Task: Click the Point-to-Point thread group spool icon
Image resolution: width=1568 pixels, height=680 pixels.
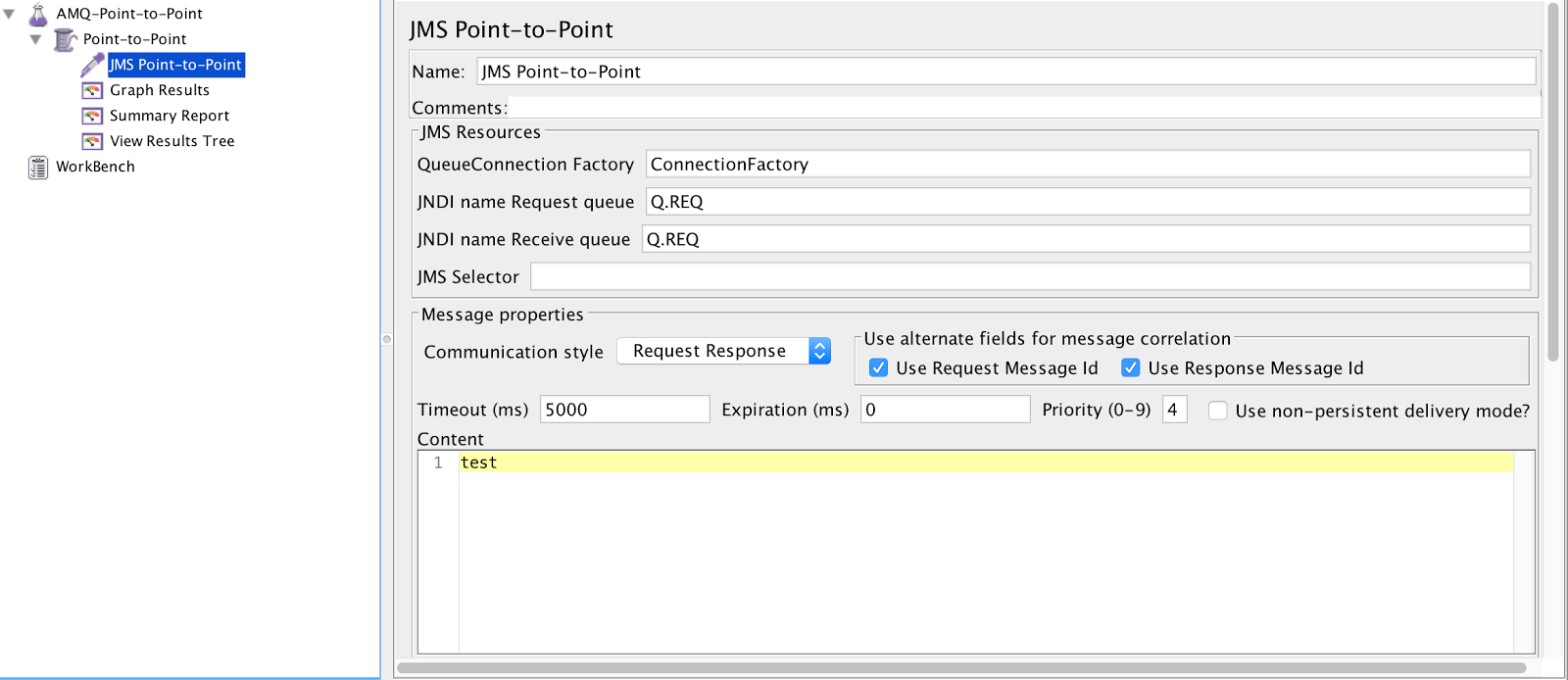Action: (x=65, y=40)
